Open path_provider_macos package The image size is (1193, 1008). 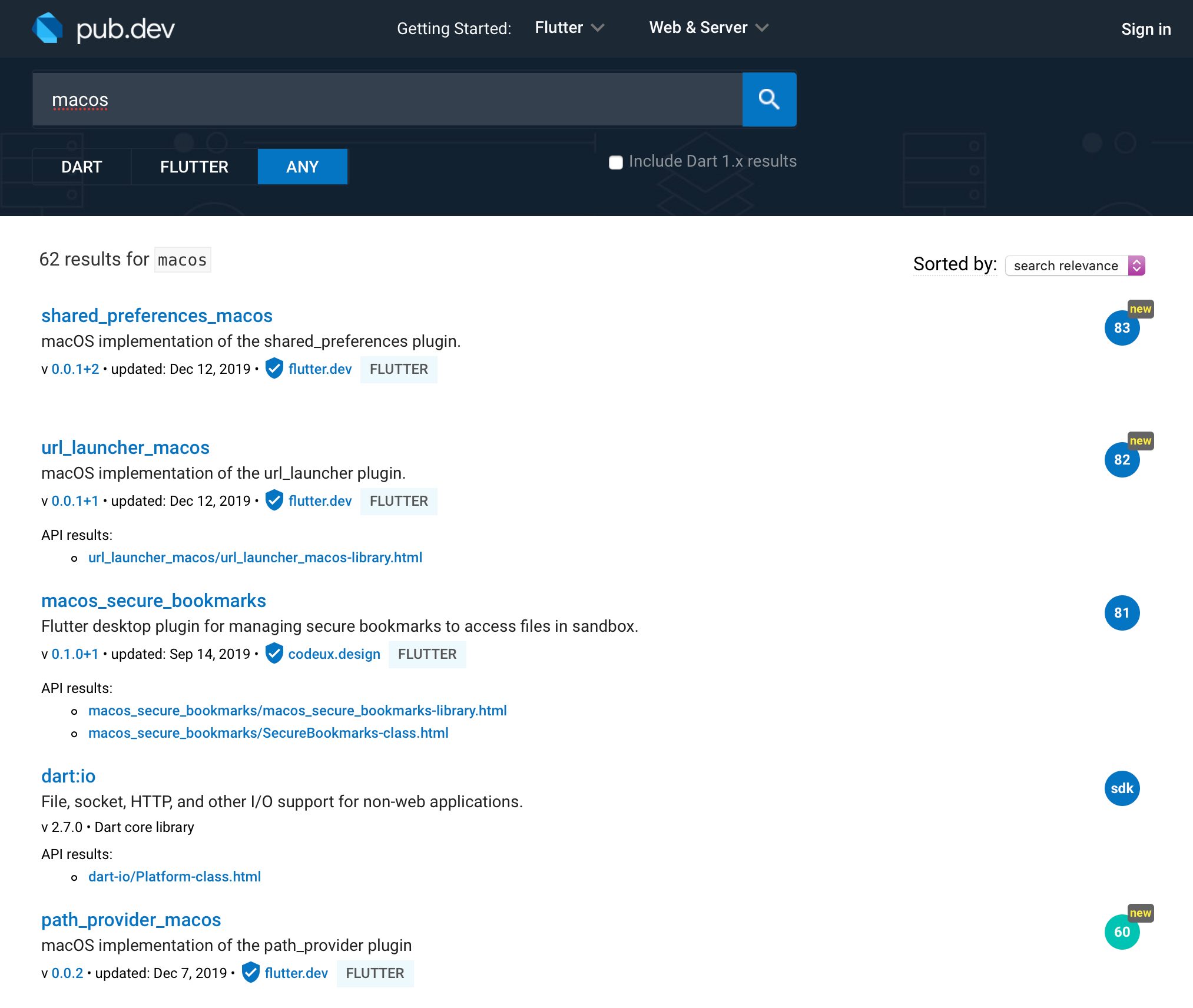[131, 920]
